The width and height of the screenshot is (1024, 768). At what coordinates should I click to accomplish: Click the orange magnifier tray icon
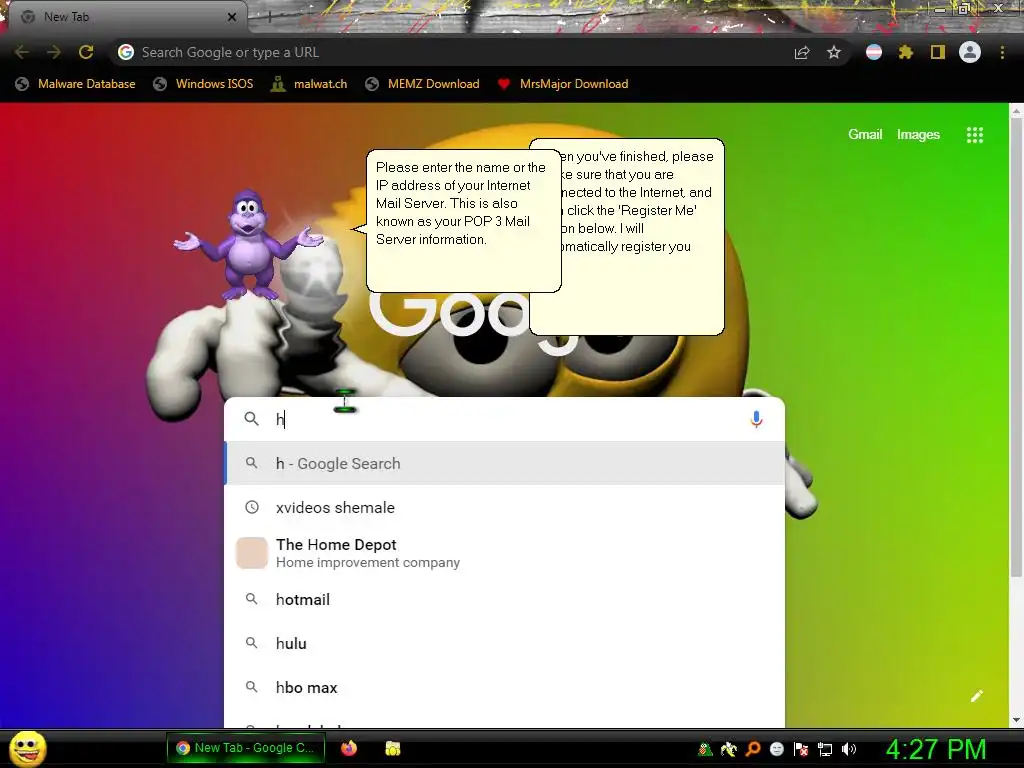pos(753,749)
